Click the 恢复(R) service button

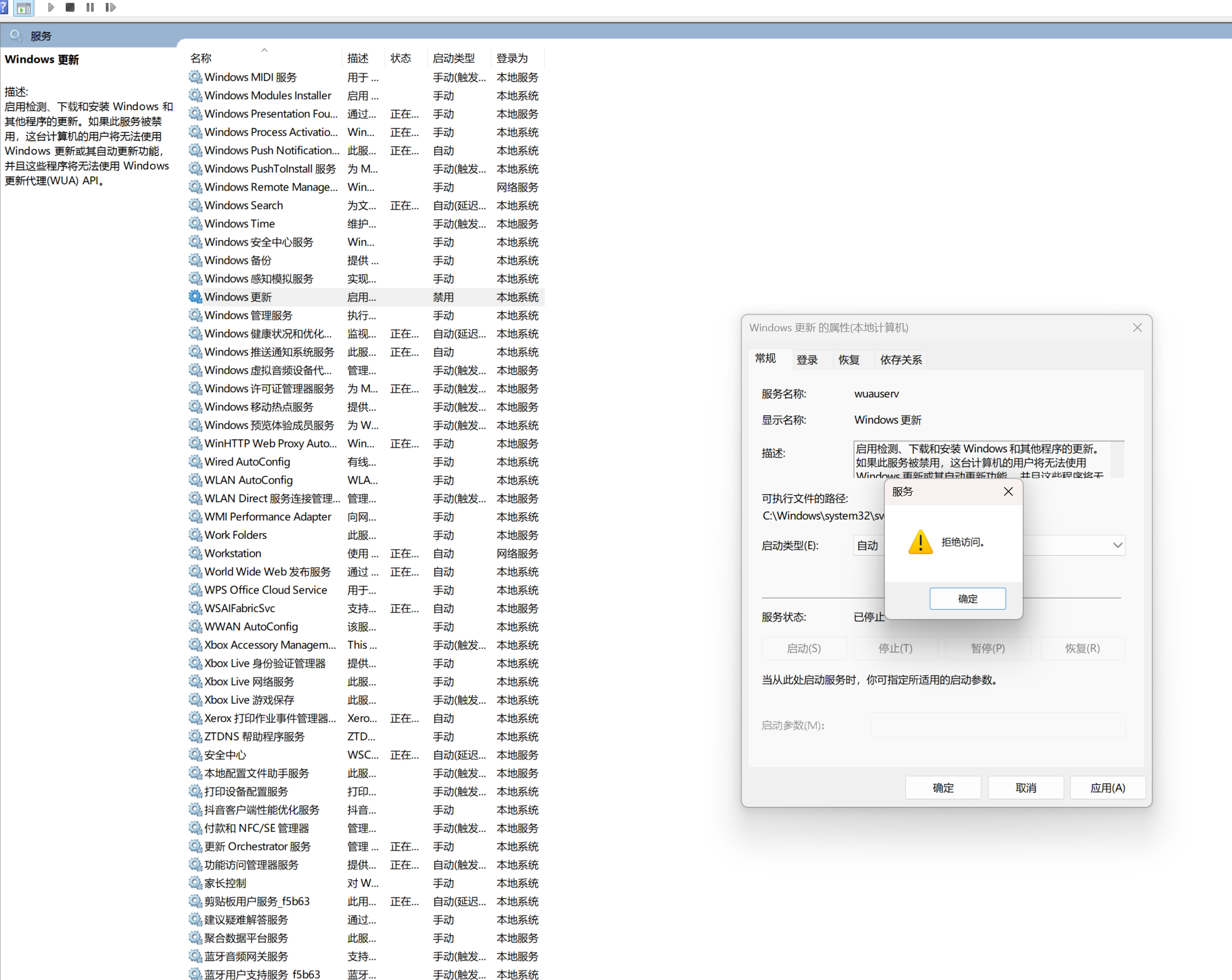[1083, 648]
